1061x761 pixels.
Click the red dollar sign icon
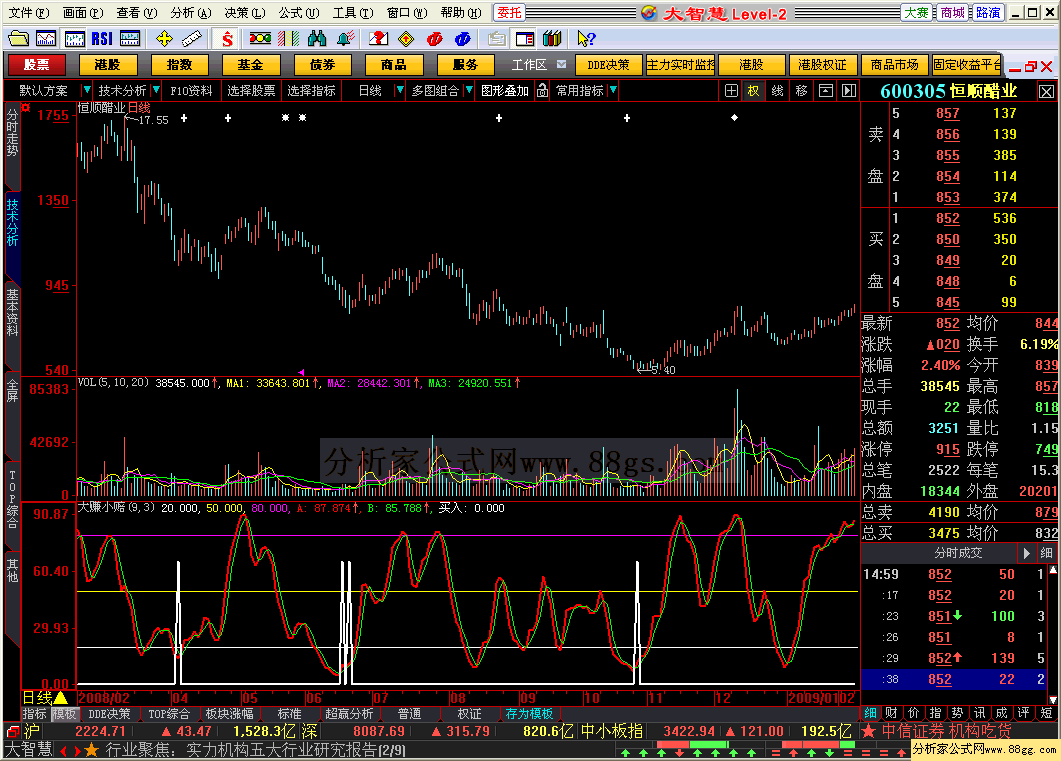coord(227,39)
